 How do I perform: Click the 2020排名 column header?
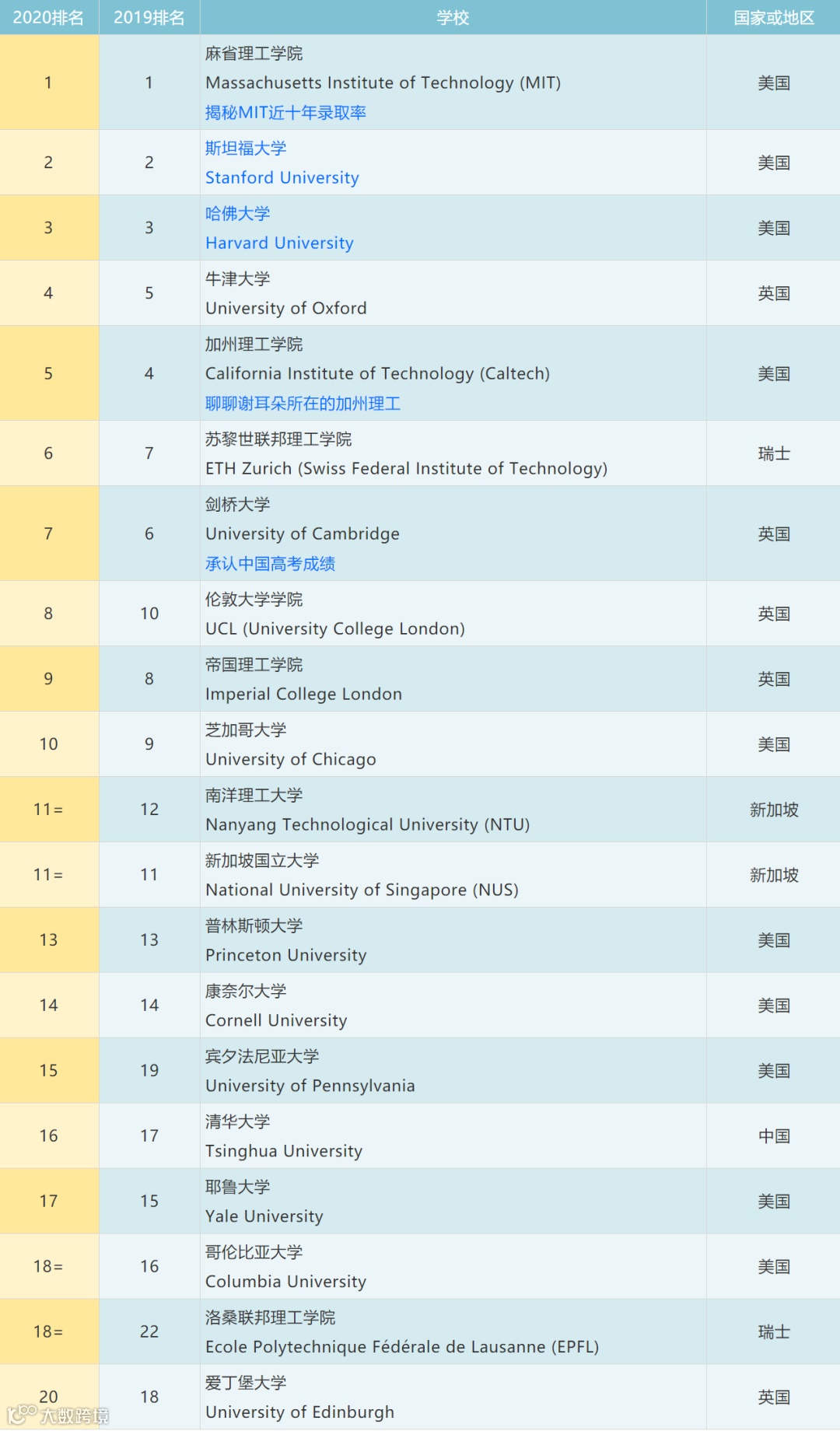click(48, 17)
